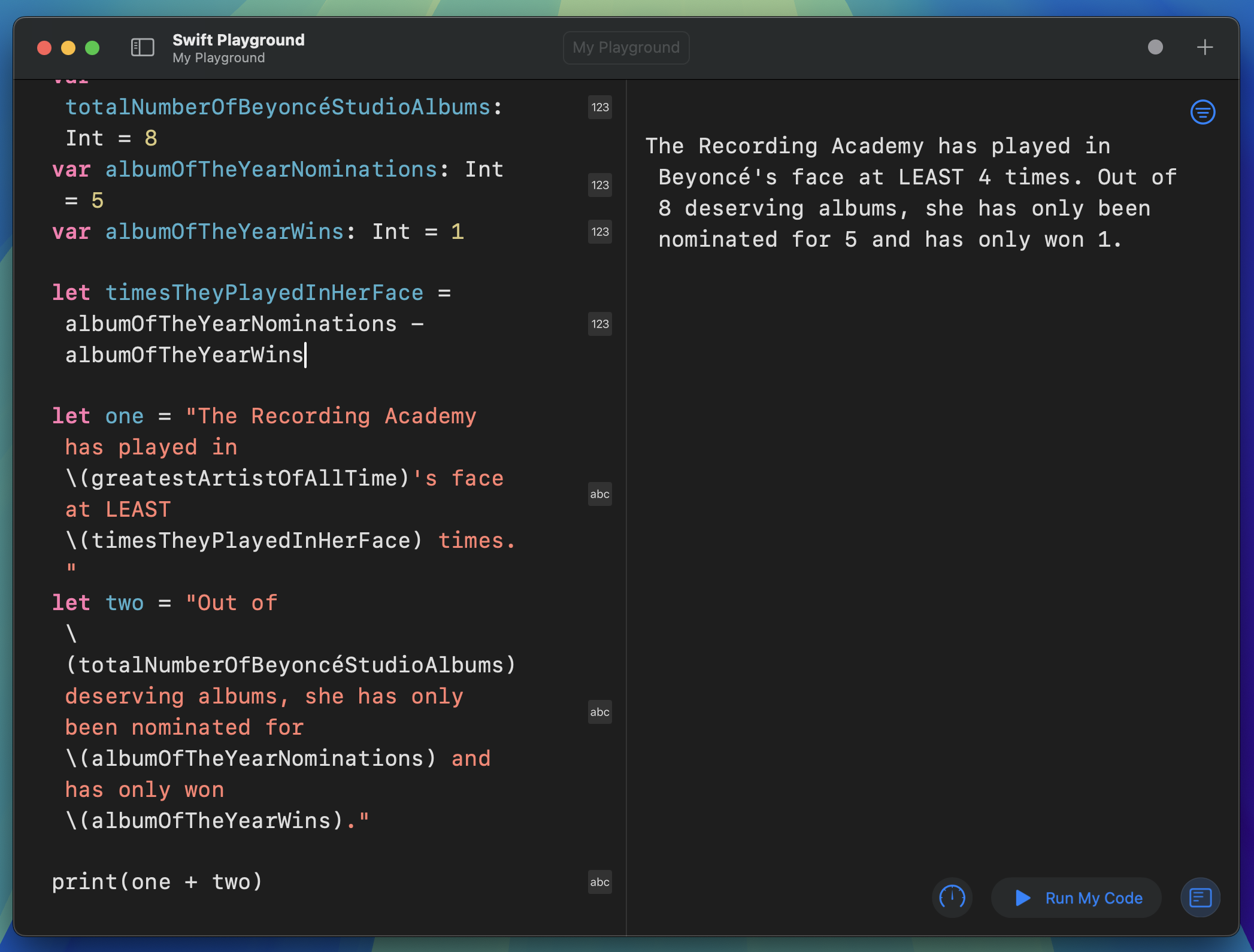The height and width of the screenshot is (952, 1254).
Task: Toggle the console output panel icon
Action: point(1200,898)
